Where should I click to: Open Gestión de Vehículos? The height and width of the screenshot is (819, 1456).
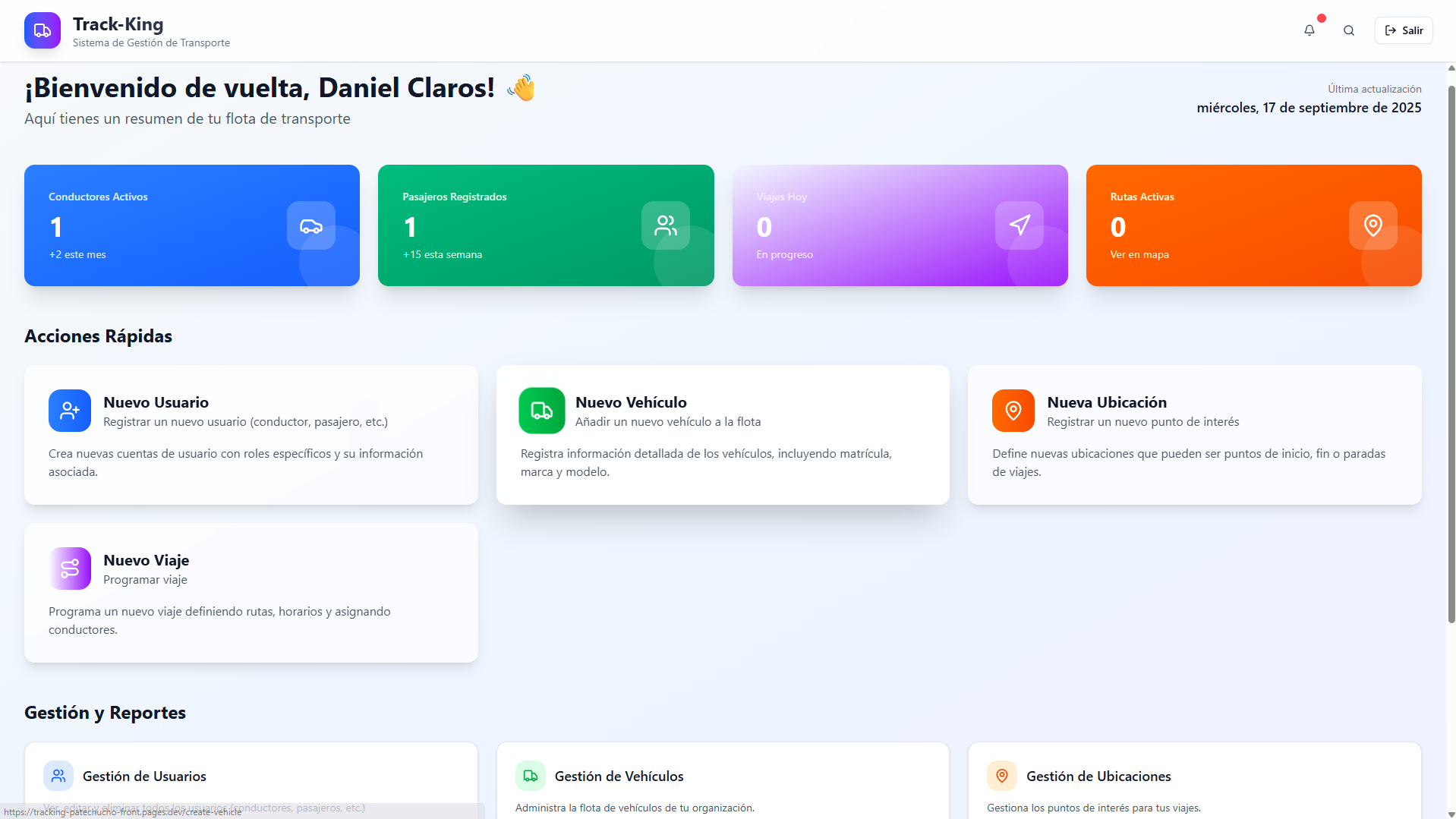(619, 776)
